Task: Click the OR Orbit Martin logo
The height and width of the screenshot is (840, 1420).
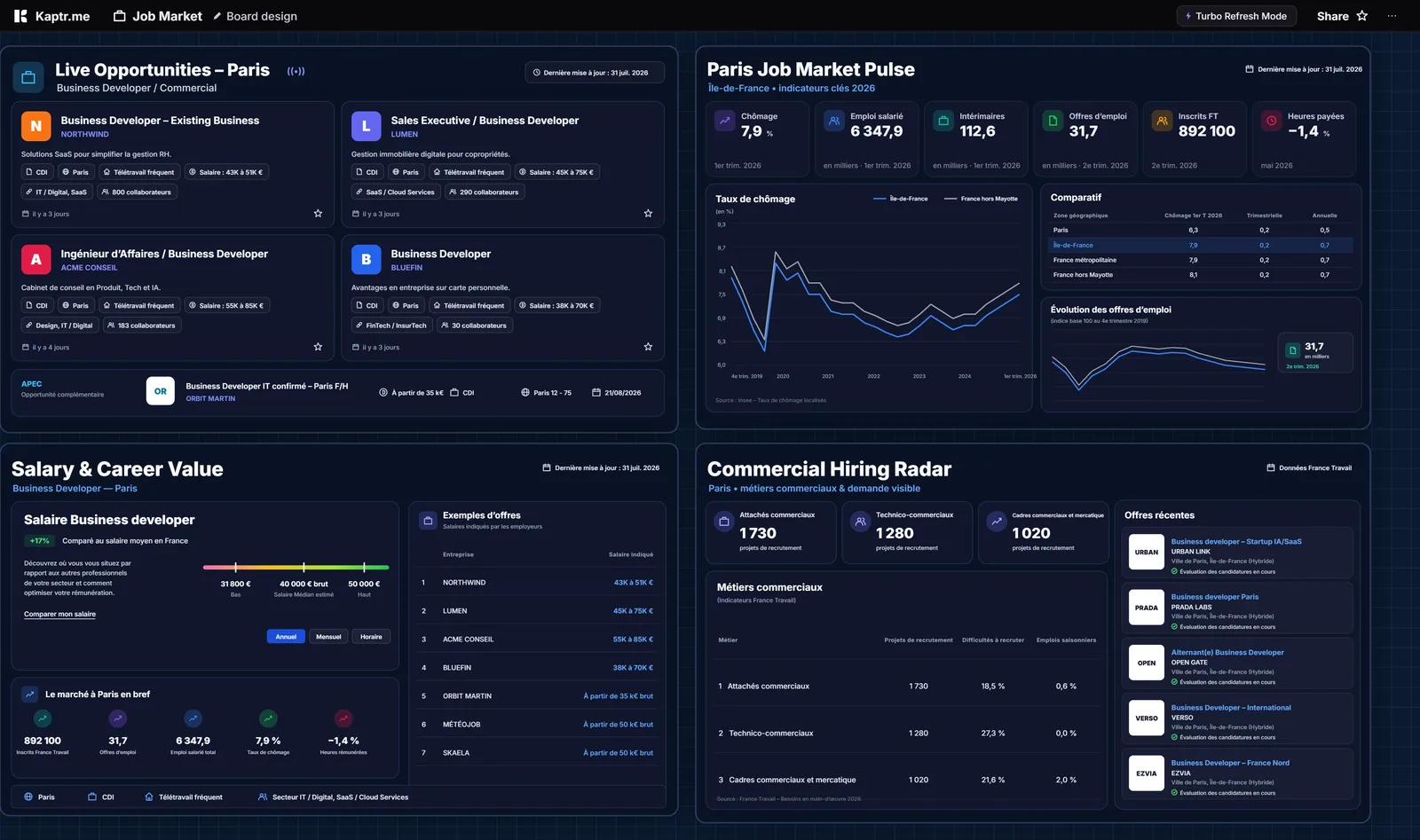Action: (161, 391)
